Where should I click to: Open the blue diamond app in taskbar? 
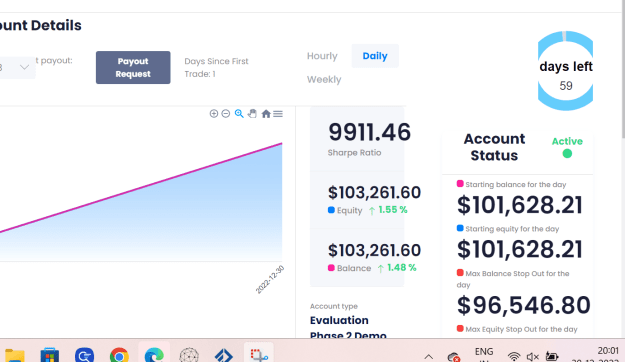(224, 355)
